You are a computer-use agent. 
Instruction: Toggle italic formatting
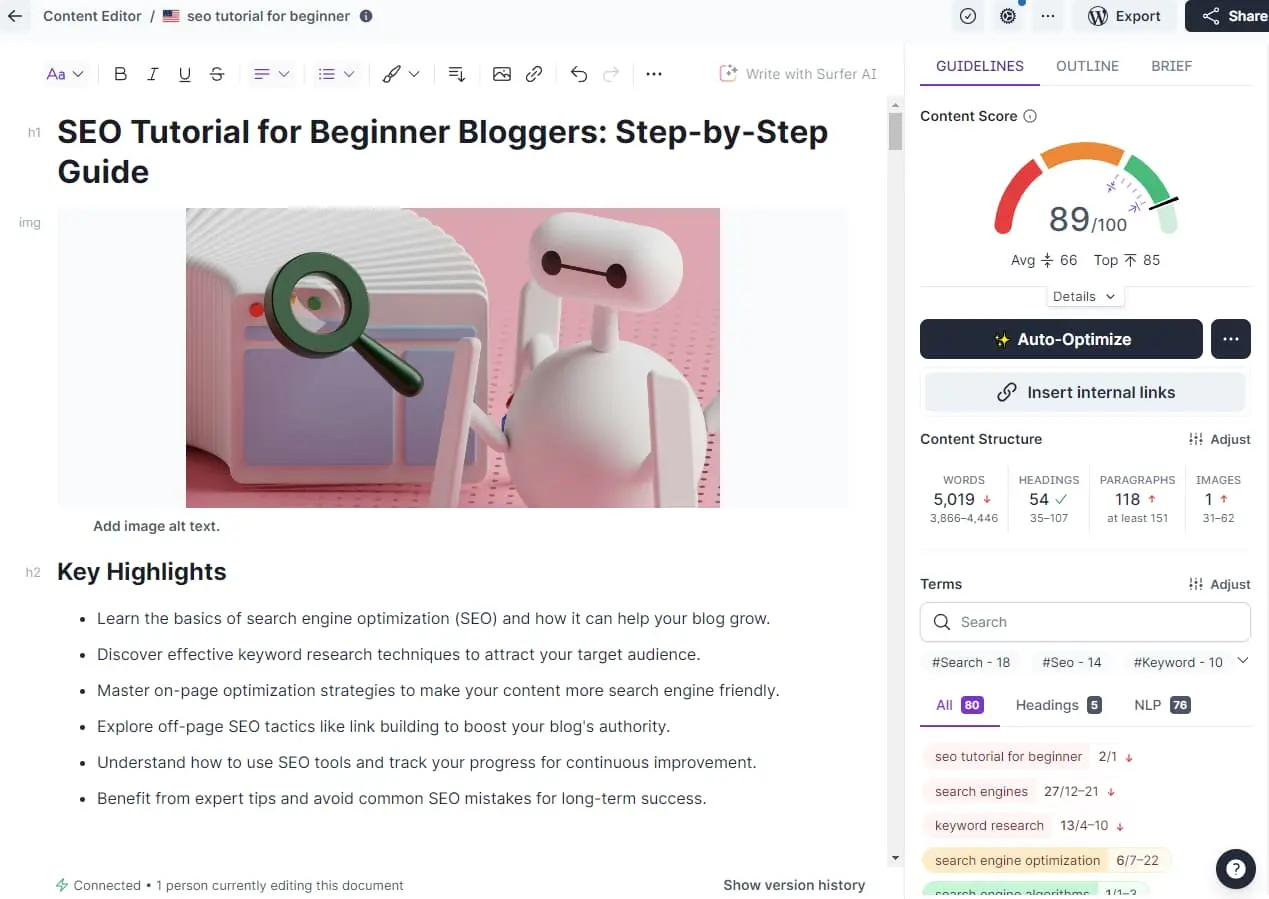point(152,74)
